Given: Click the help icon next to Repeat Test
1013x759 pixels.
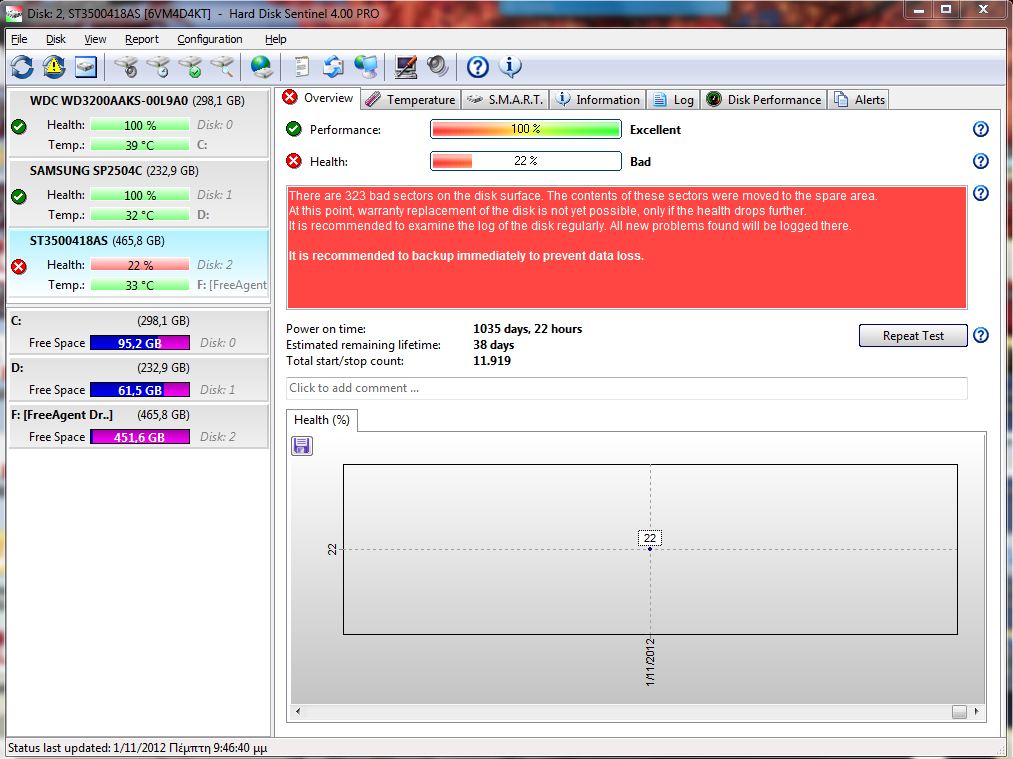Looking at the screenshot, I should click(981, 335).
